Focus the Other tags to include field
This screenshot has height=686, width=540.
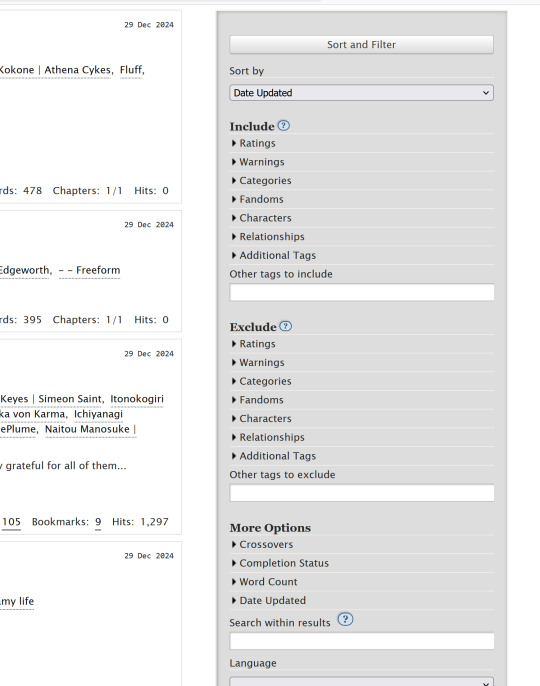pos(362,292)
